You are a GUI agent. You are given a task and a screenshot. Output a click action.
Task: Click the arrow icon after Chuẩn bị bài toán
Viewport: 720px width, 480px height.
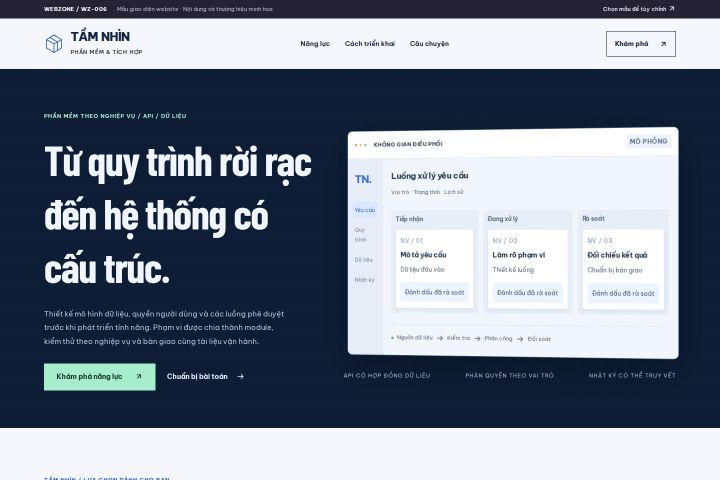[x=240, y=376]
